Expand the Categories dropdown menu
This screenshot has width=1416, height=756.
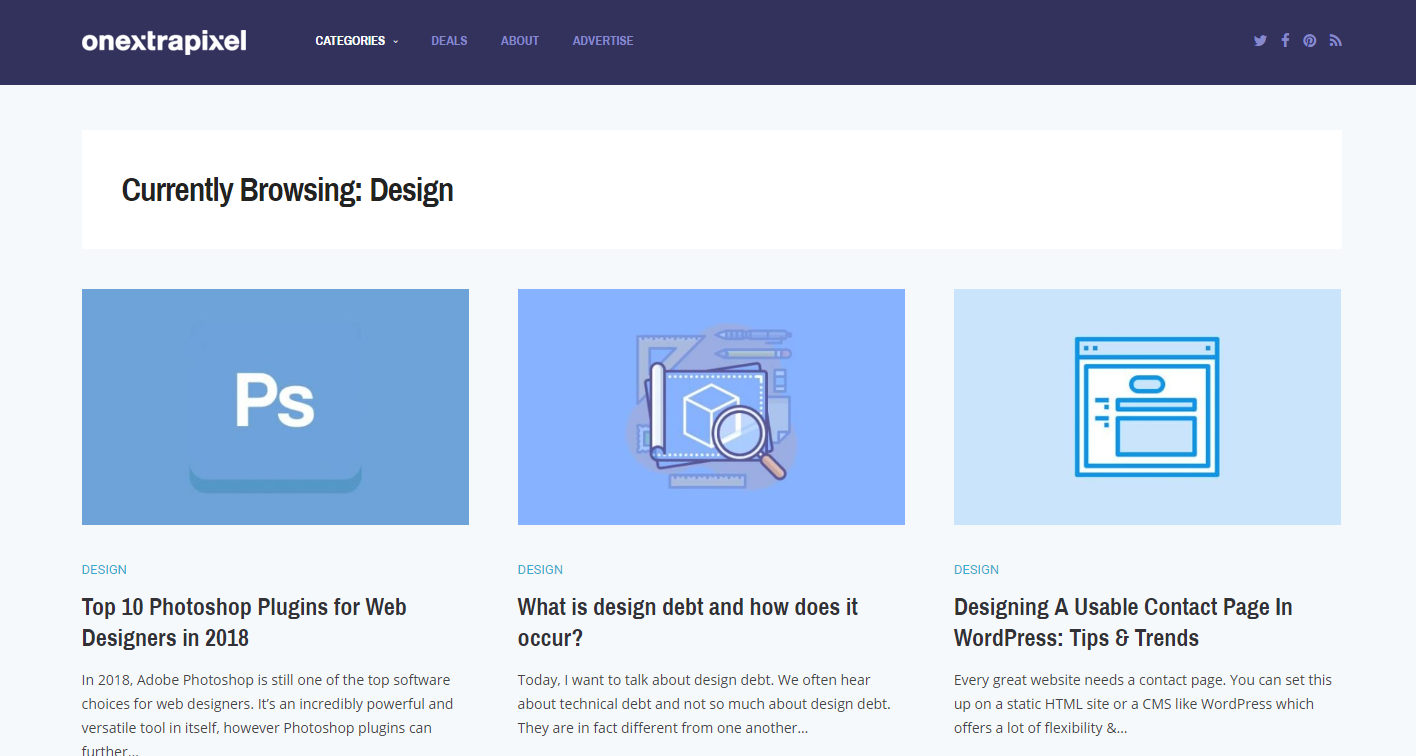[356, 41]
